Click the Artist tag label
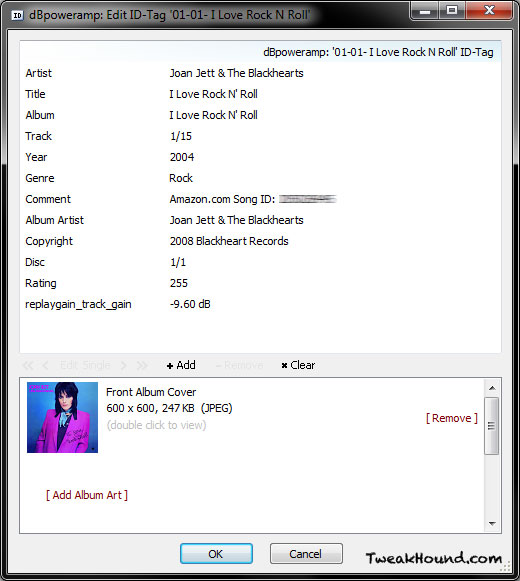520x581 pixels. [x=39, y=73]
